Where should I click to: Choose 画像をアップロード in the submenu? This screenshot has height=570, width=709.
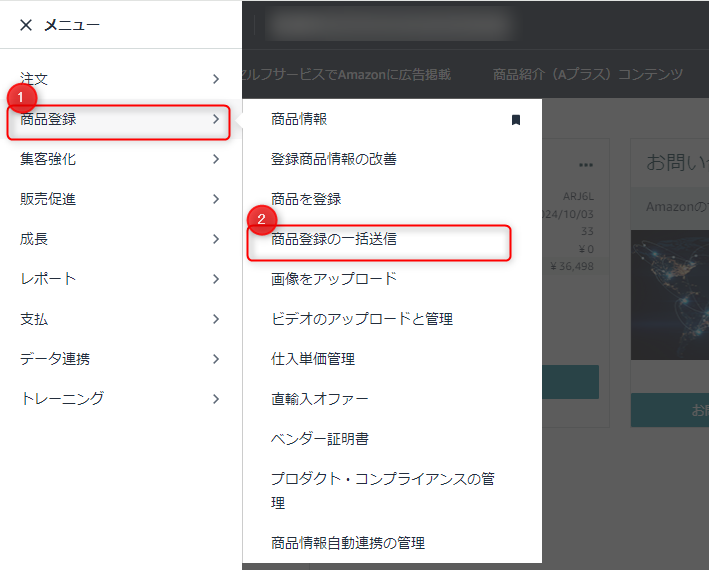[x=334, y=279]
